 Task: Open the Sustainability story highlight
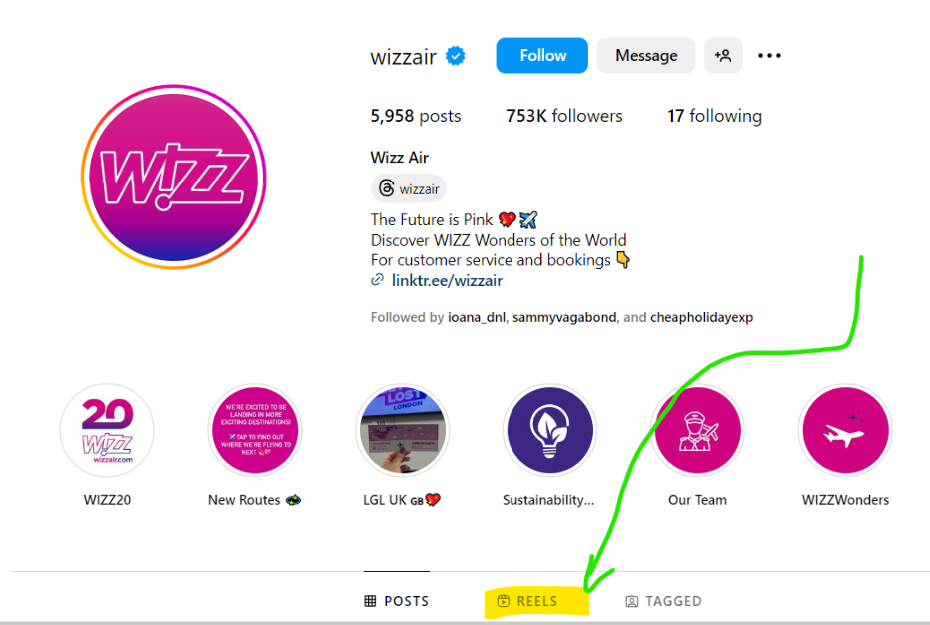(550, 430)
